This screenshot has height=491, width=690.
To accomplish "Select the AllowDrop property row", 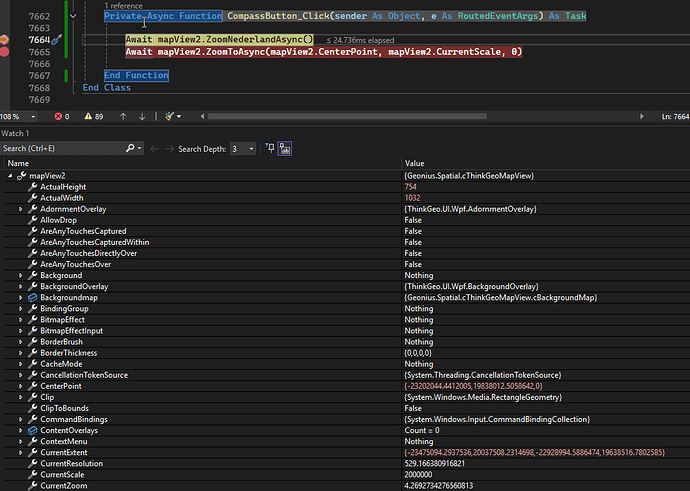I will tap(347, 220).
